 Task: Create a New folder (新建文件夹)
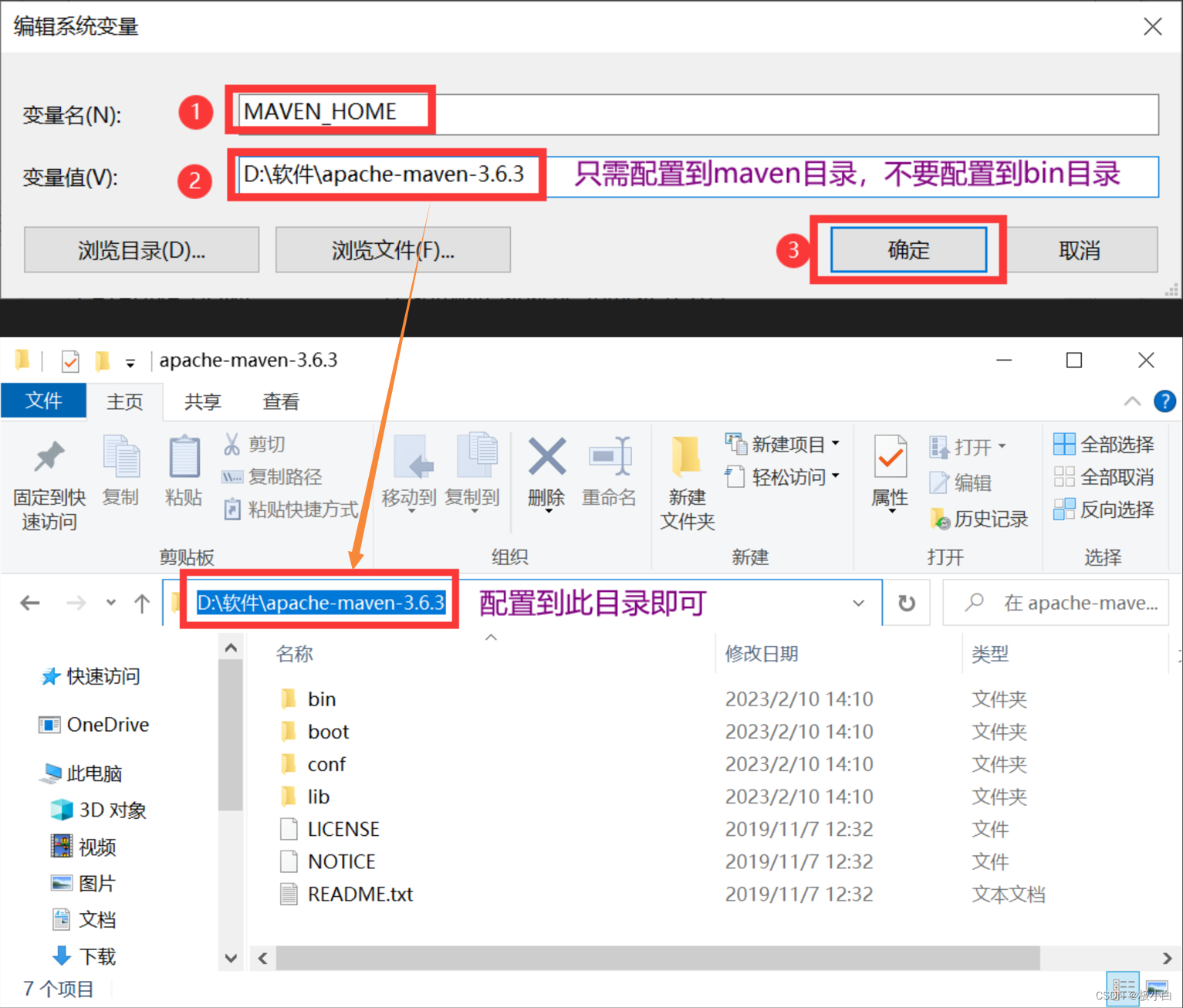(x=687, y=483)
